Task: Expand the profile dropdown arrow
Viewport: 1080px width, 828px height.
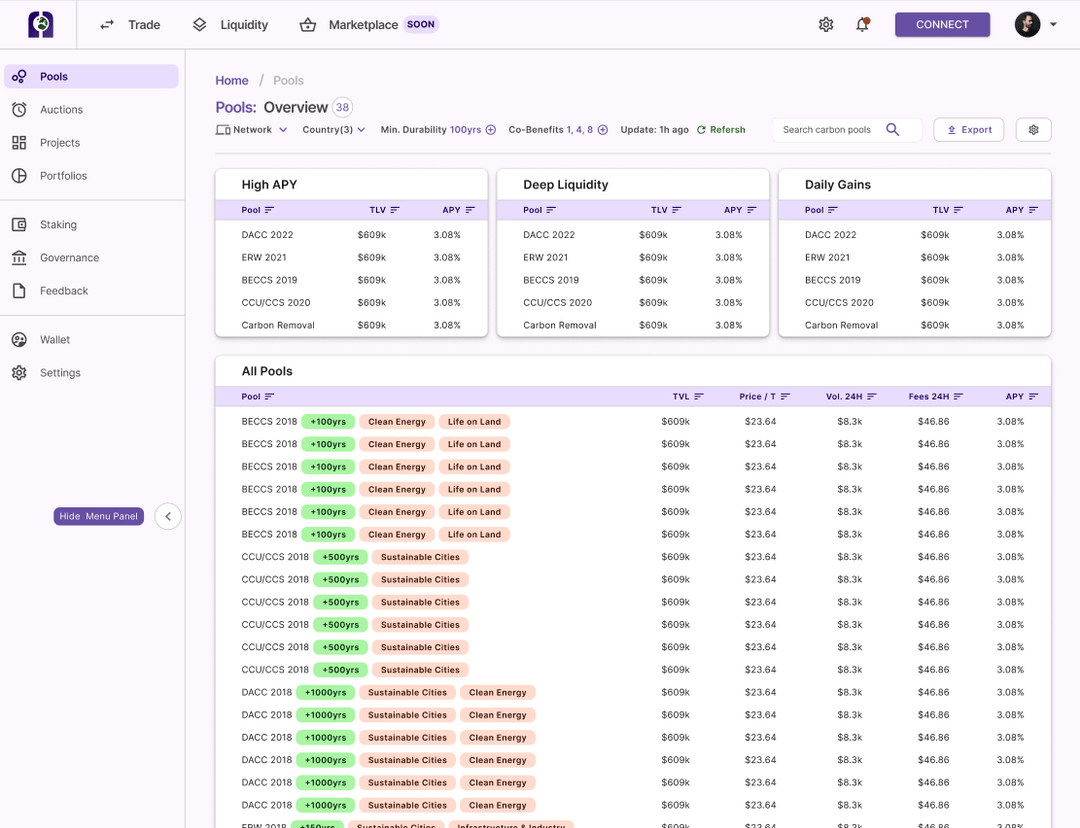Action: click(x=1053, y=25)
